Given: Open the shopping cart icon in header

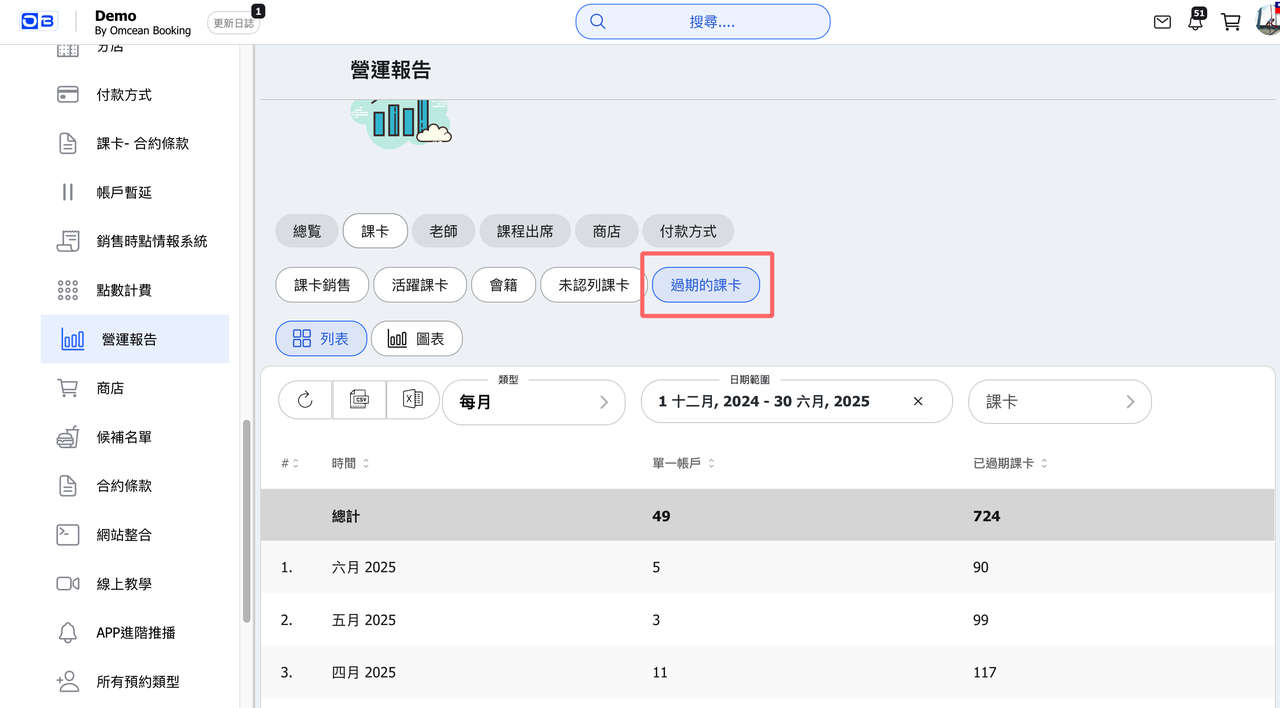Looking at the screenshot, I should pos(1231,22).
